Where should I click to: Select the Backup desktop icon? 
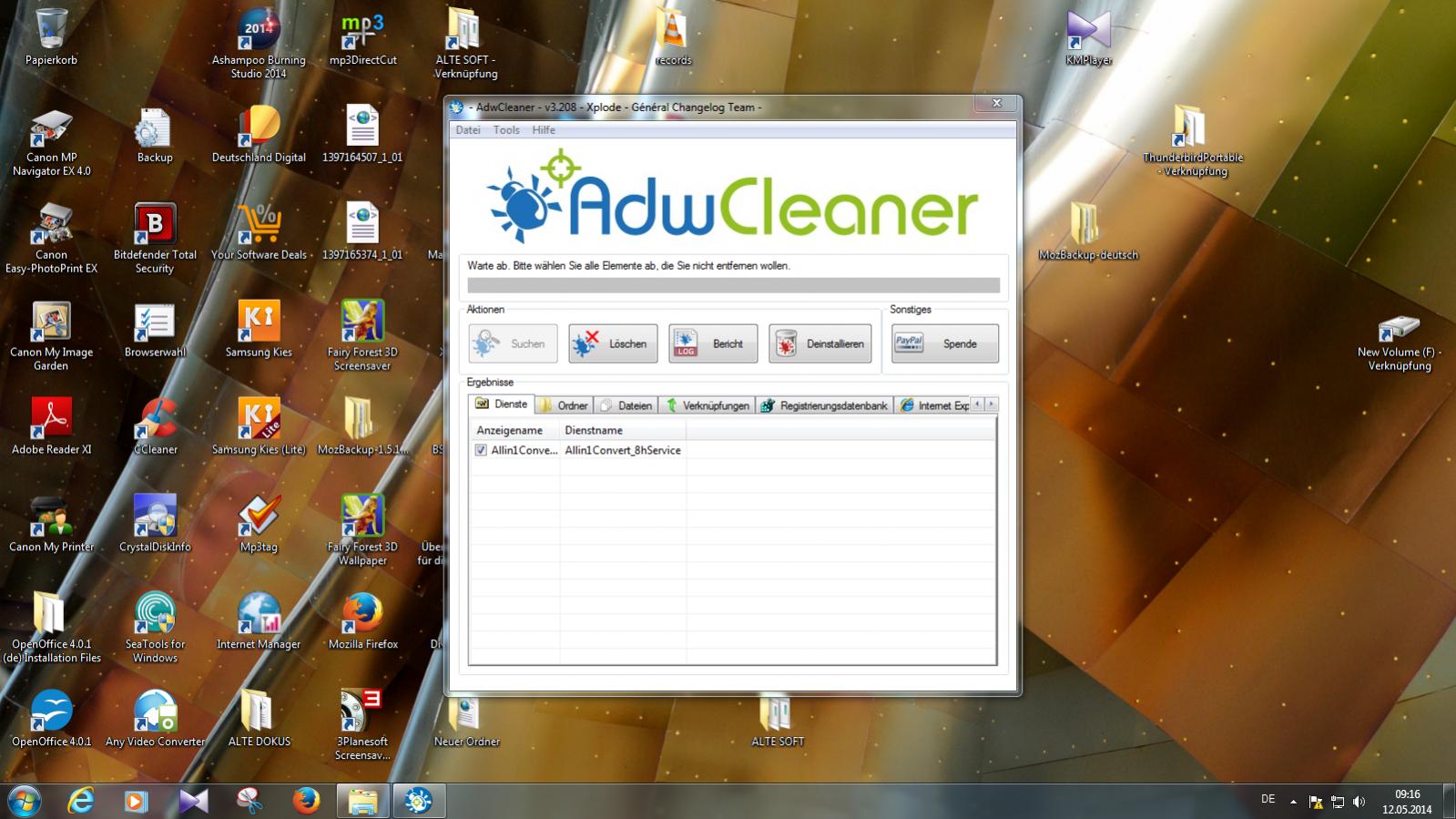tap(155, 135)
